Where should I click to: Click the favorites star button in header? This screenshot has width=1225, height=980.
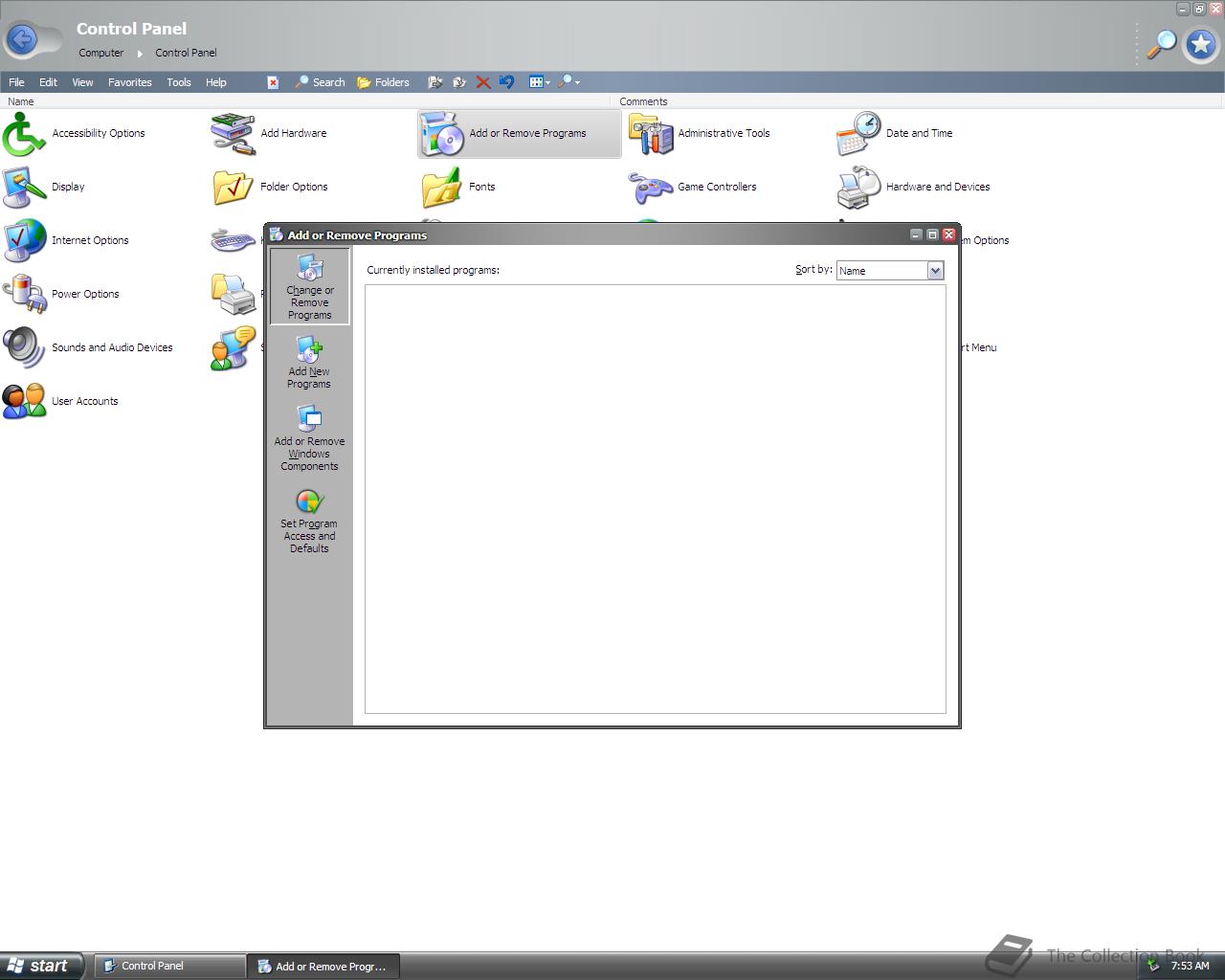[x=1200, y=44]
